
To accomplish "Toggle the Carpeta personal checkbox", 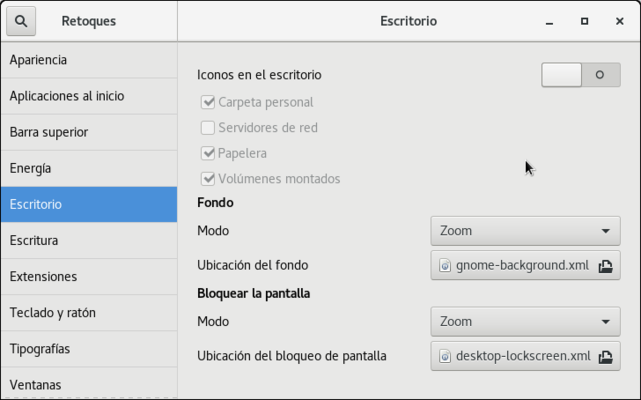I will (208, 102).
